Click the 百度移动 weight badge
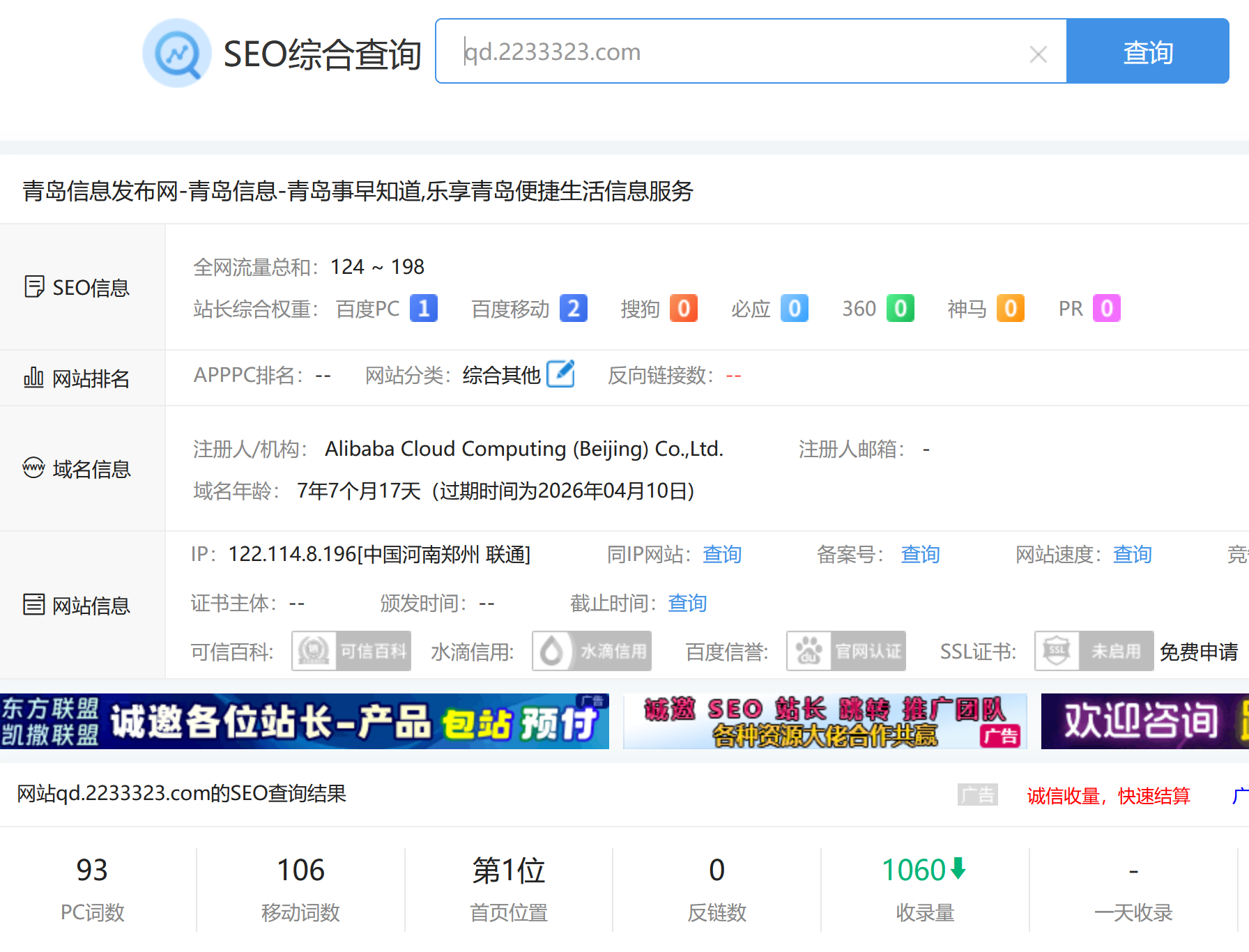The height and width of the screenshot is (952, 1249). click(x=573, y=308)
